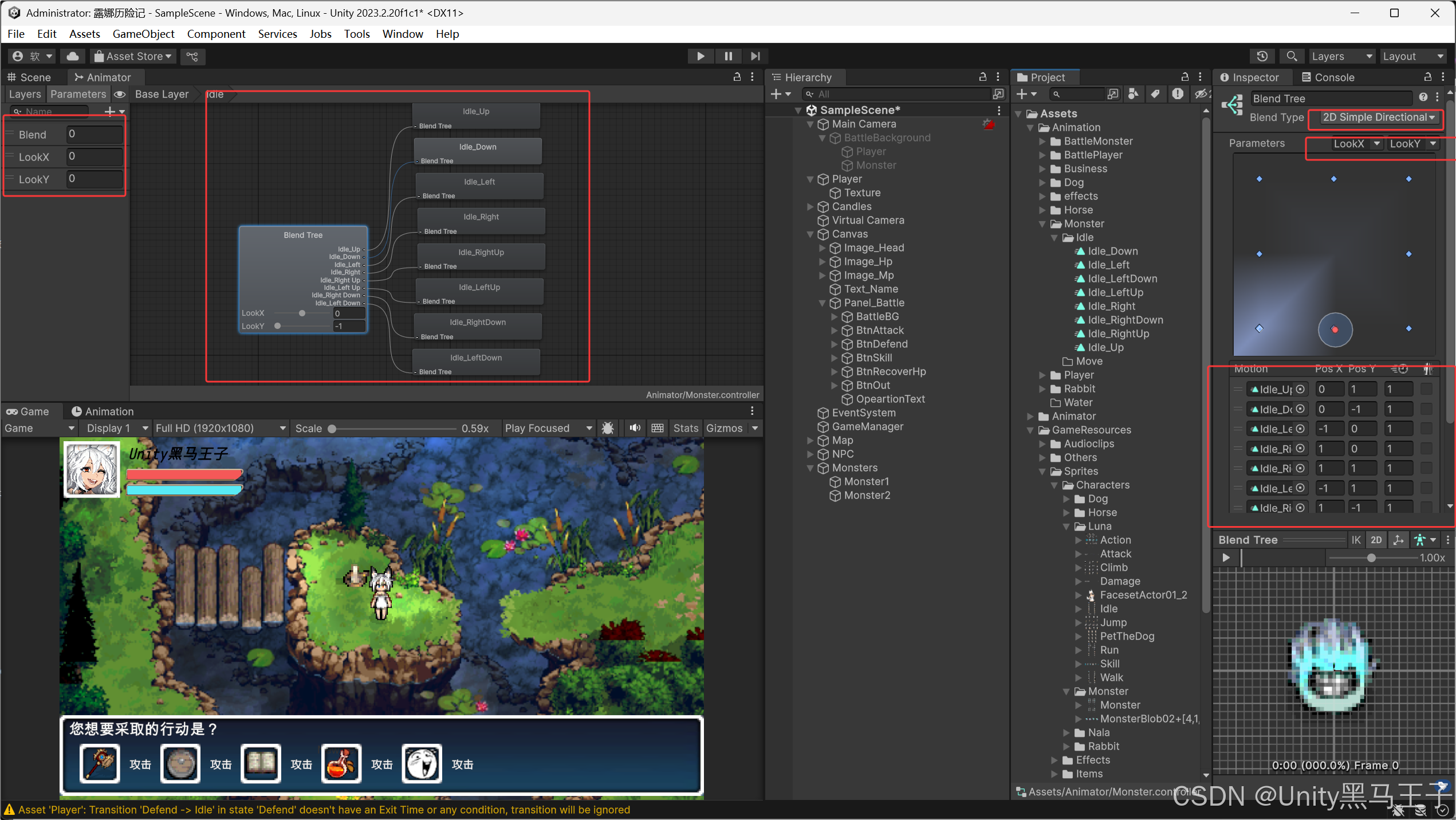The width and height of the screenshot is (1456, 820).
Task: Open the Unity cloud icon
Action: 73,56
